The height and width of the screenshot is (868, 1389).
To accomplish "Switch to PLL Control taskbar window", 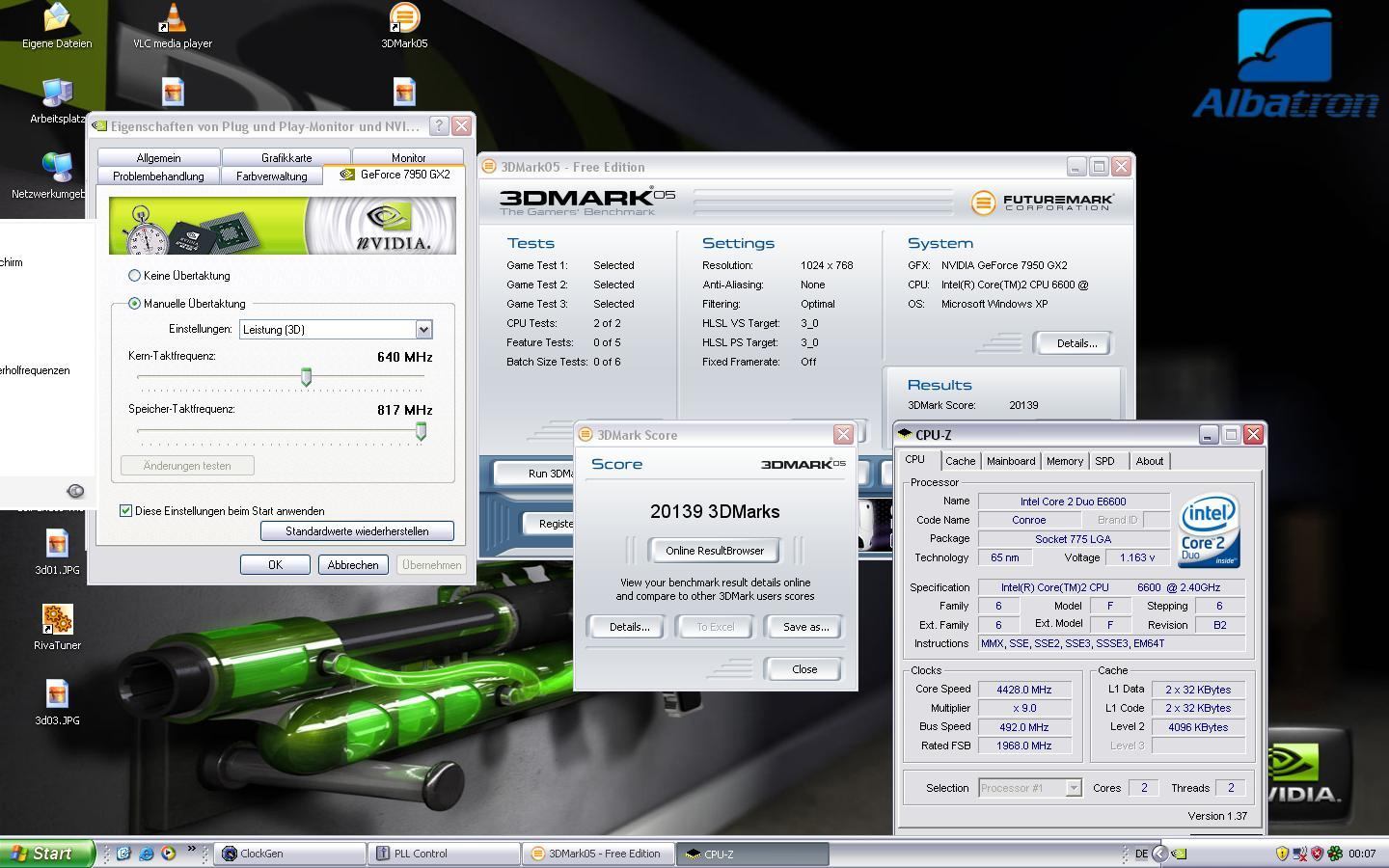I will point(444,854).
